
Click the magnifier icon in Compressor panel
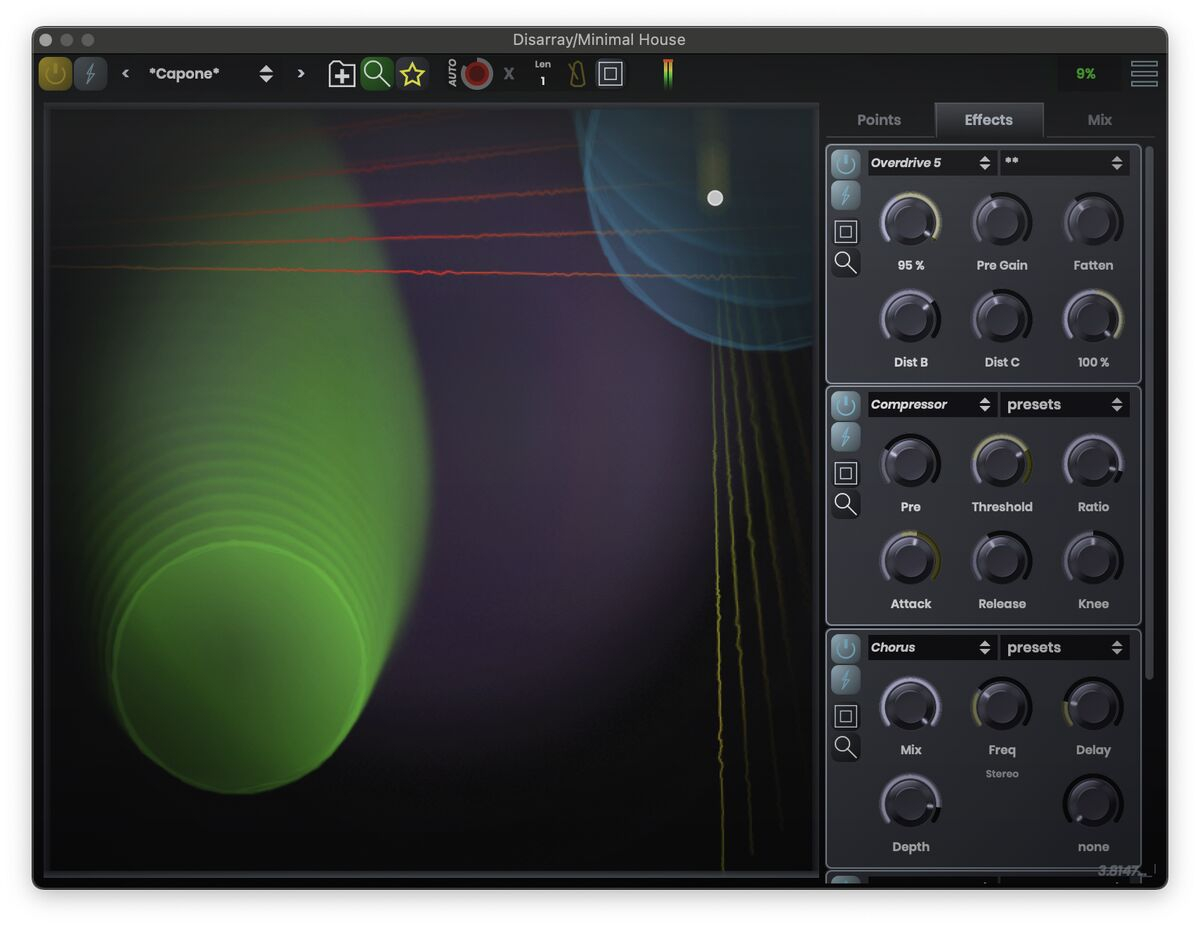click(846, 504)
